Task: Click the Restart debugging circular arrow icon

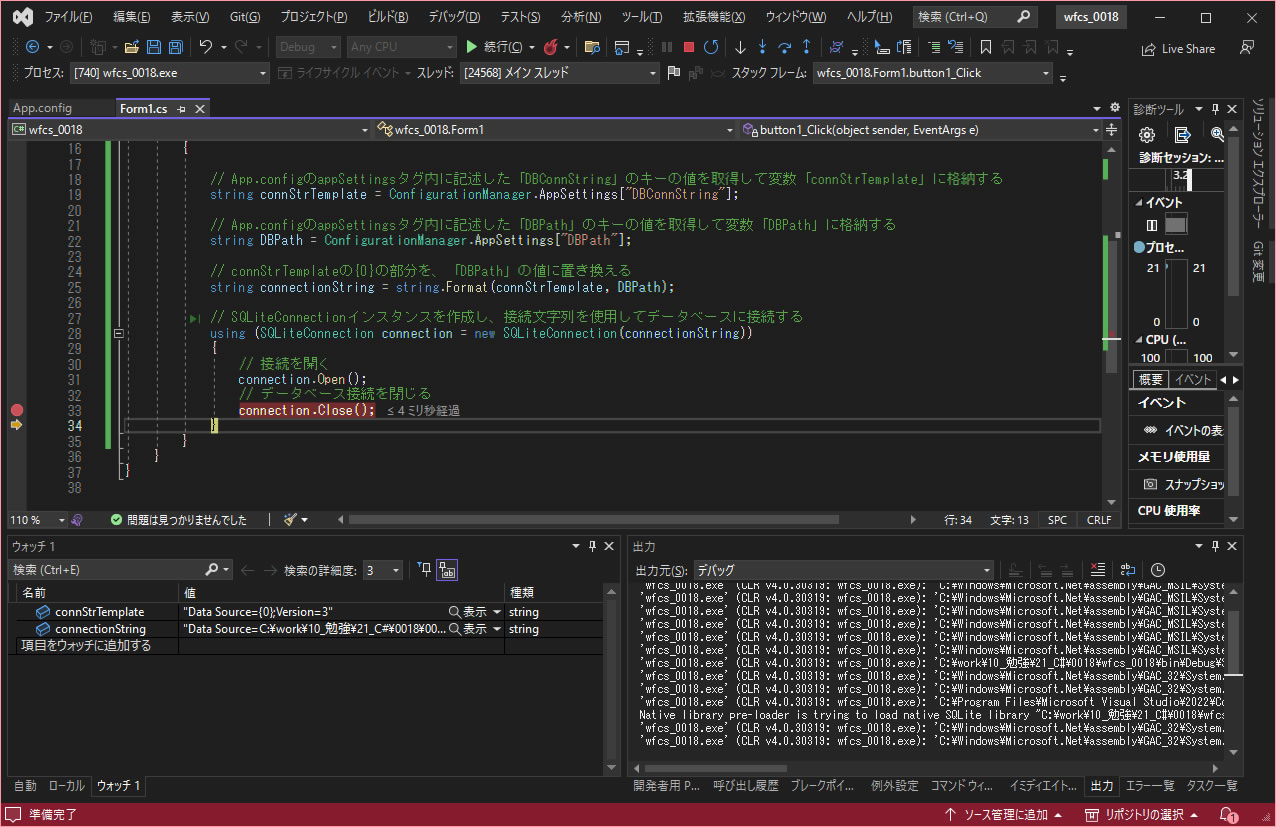Action: pyautogui.click(x=710, y=46)
